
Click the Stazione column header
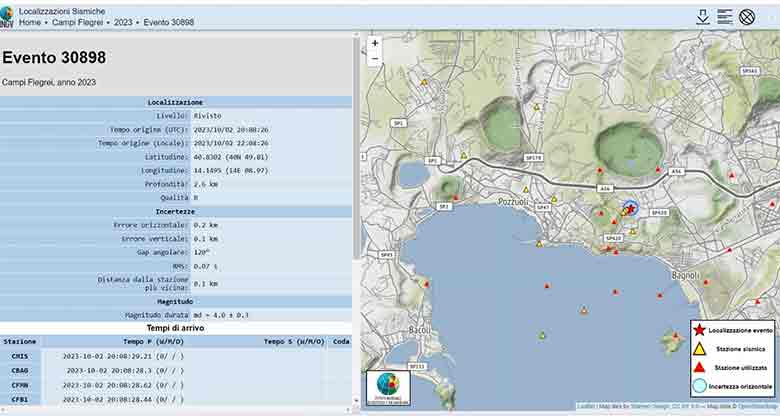pos(19,341)
